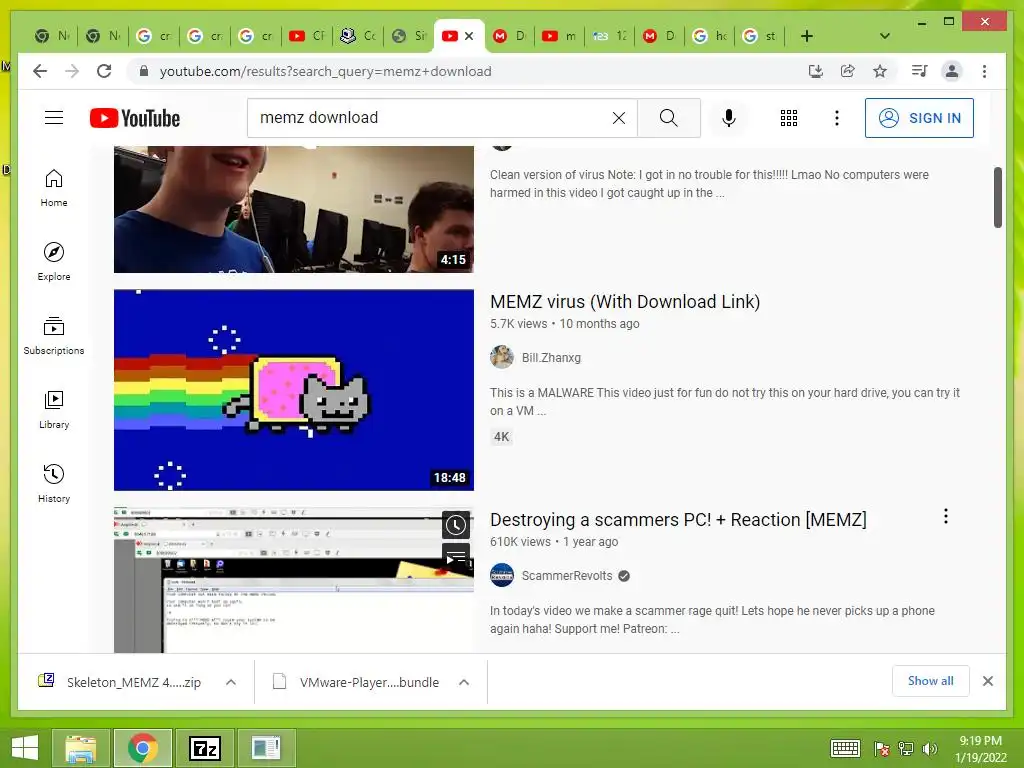Screen dimensions: 1024x768
Task: Expand the tab search dropdown chevron
Action: [x=884, y=36]
